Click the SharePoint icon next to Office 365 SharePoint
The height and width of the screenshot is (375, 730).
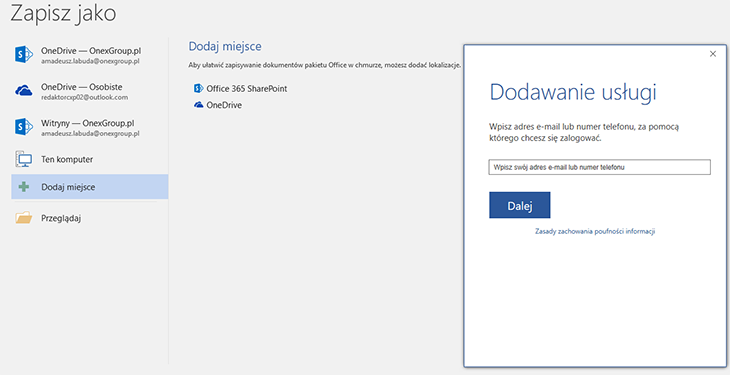(x=199, y=88)
